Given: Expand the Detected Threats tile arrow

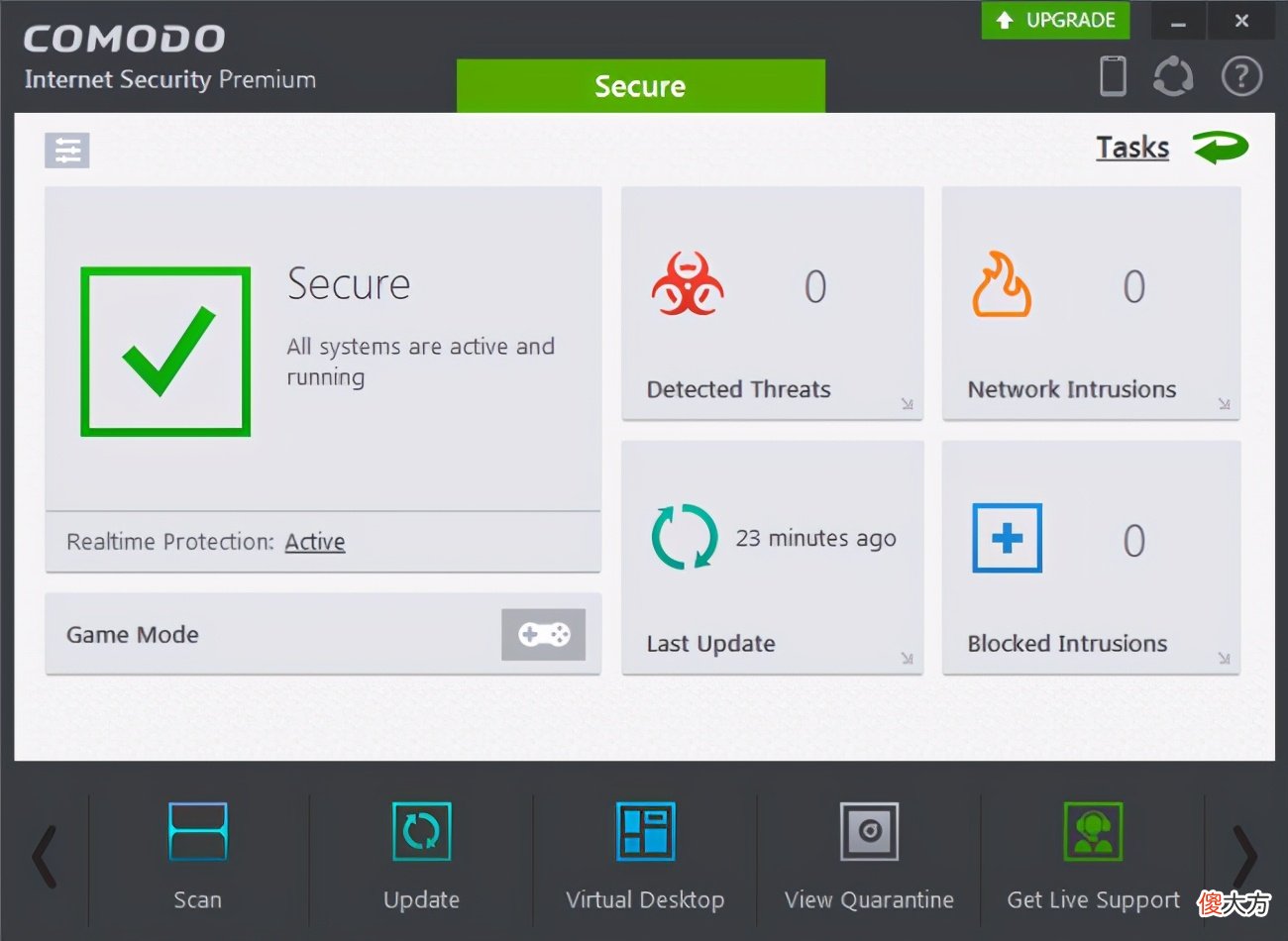Looking at the screenshot, I should click(907, 403).
